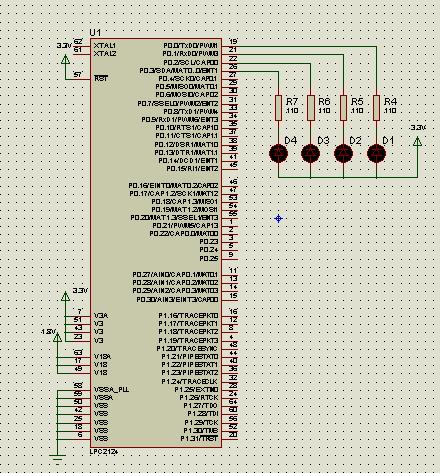Click the P0.0/TxD0/PWM1 pin label
The width and height of the screenshot is (440, 473).
click(x=191, y=45)
